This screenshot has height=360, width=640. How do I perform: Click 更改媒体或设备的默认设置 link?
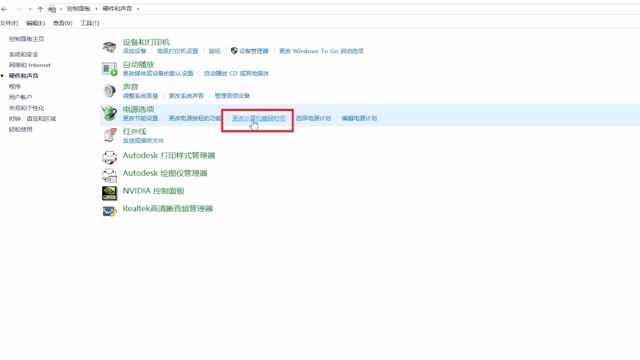click(158, 73)
